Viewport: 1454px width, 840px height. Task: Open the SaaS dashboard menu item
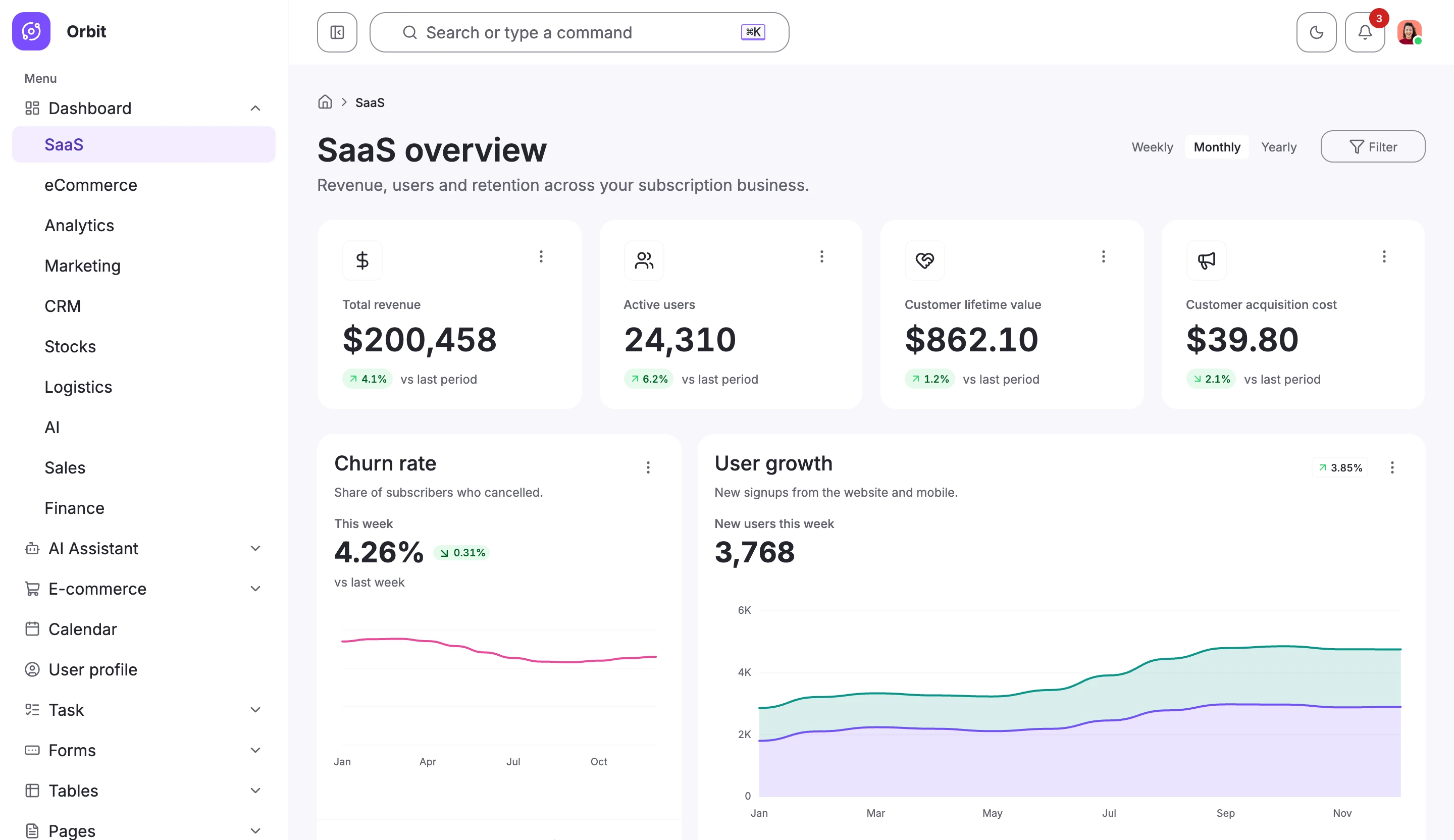[x=144, y=144]
